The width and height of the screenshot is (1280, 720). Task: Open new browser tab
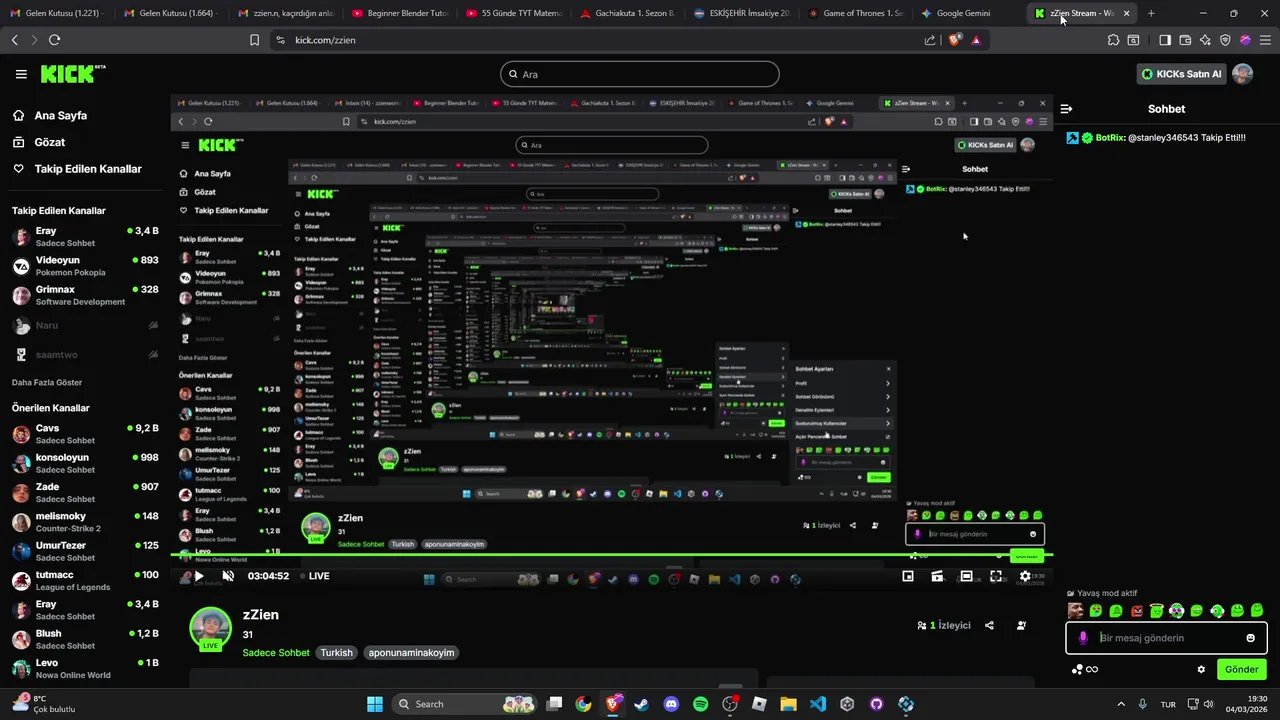pyautogui.click(x=1151, y=13)
